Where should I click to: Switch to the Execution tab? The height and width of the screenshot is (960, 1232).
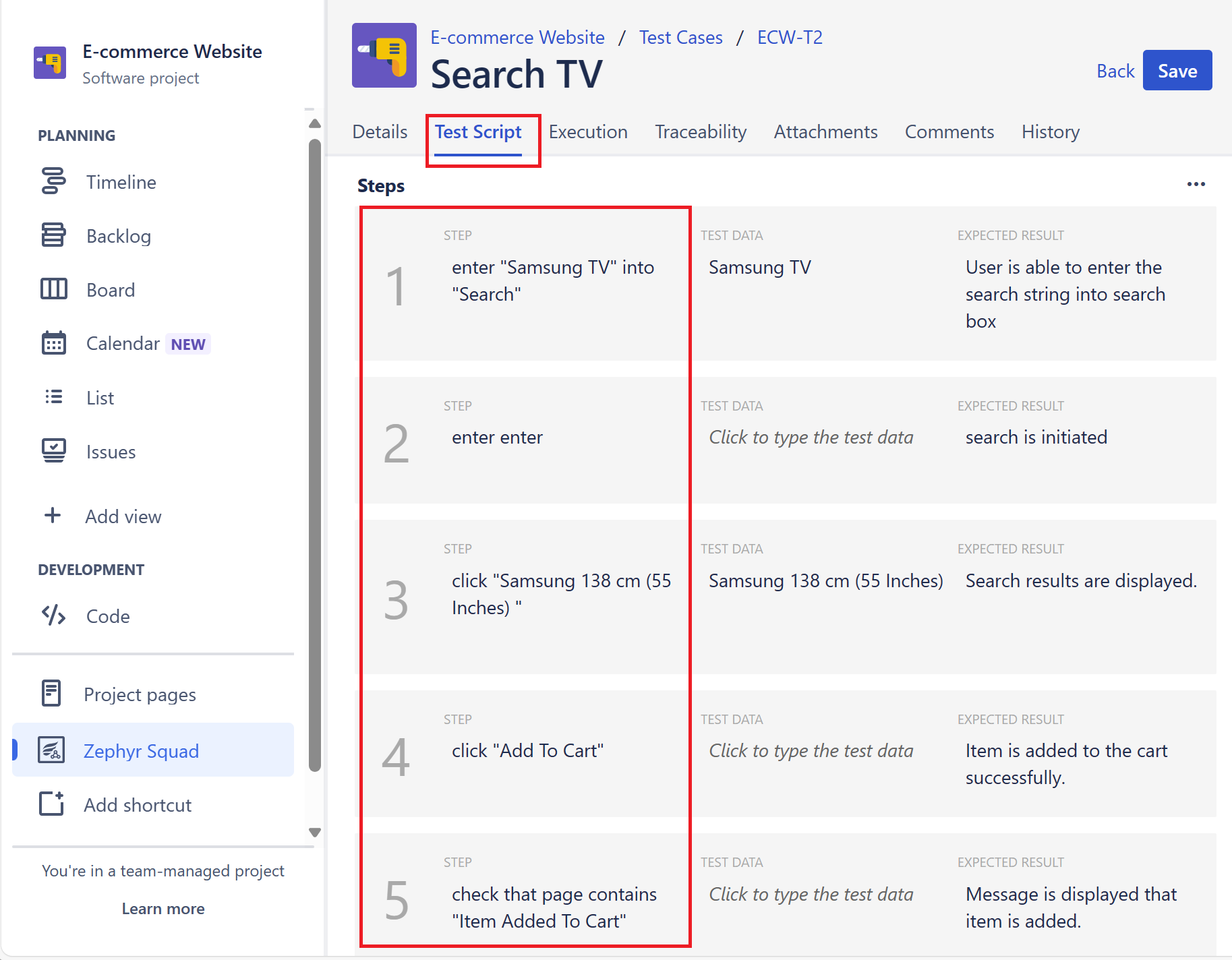tap(587, 132)
